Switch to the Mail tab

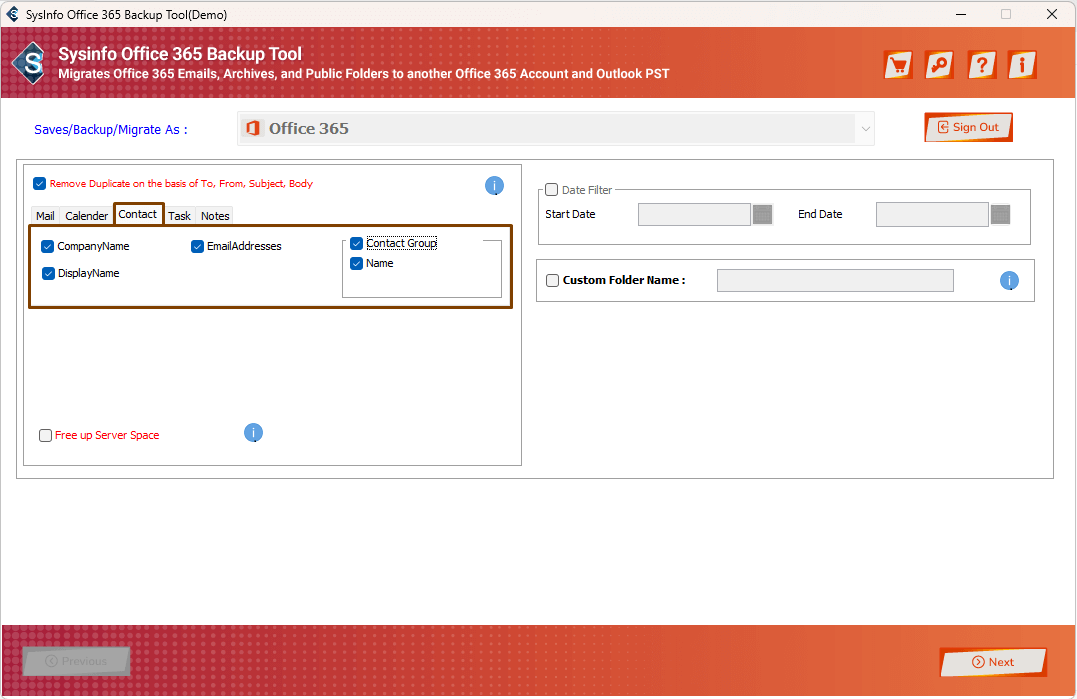point(45,216)
